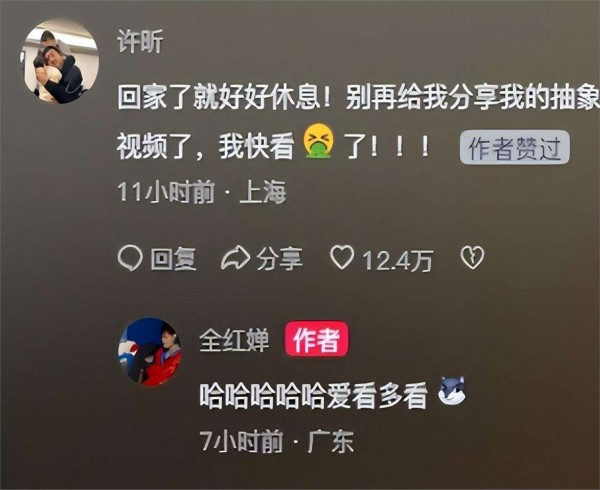
Task: Tap the husky dog emoji
Action: coord(452,391)
